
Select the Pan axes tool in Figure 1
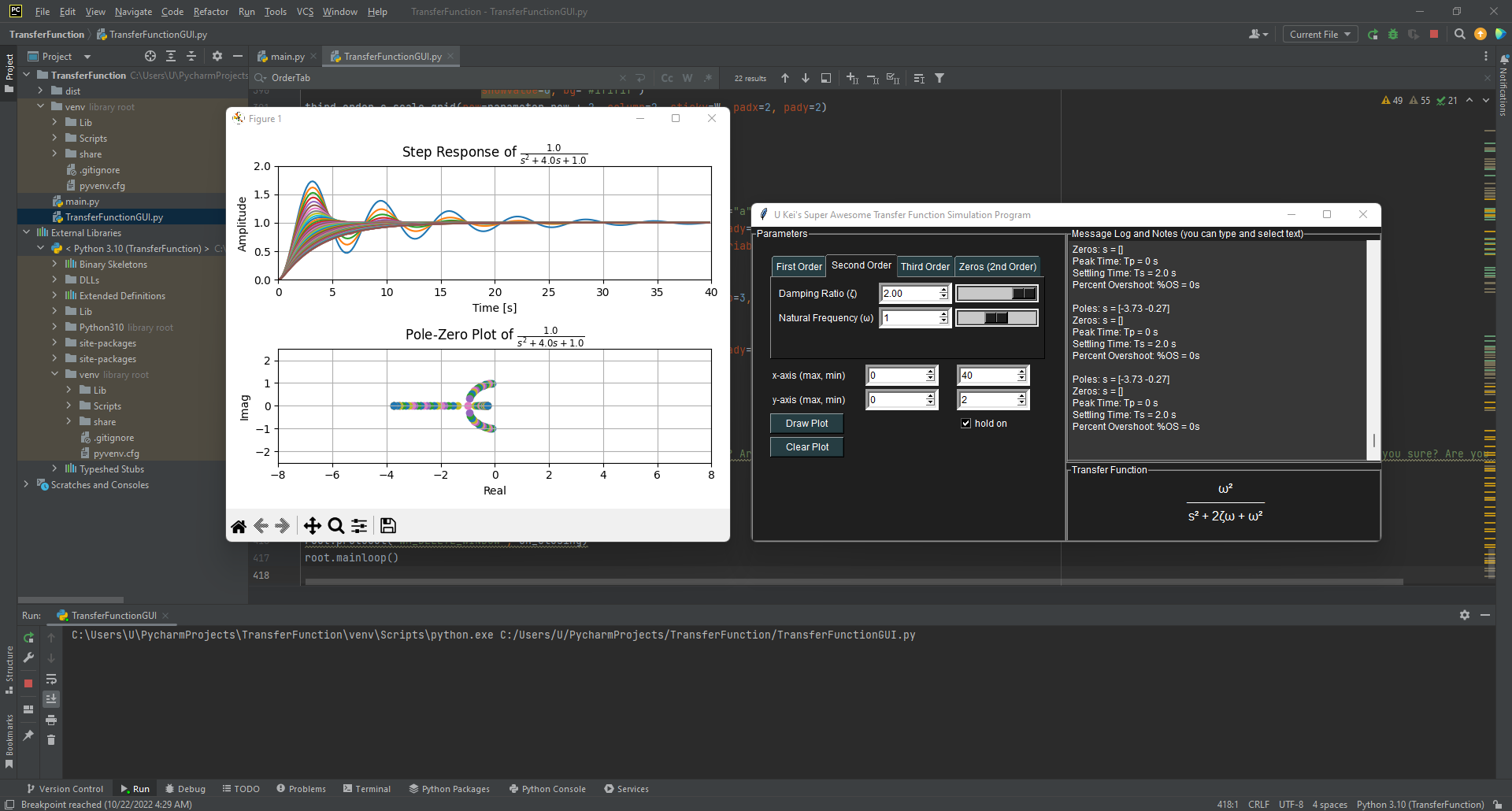point(312,526)
